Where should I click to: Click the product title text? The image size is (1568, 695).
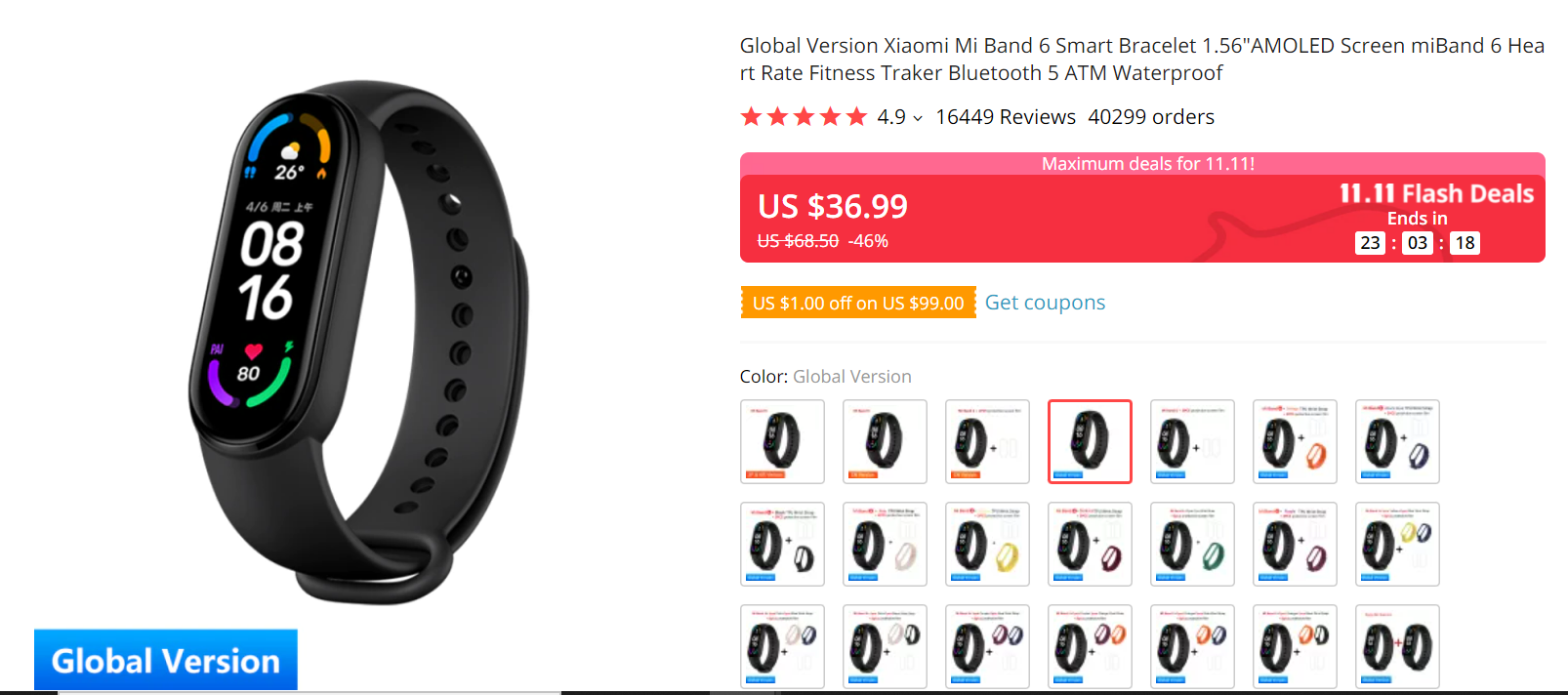pos(1142,60)
